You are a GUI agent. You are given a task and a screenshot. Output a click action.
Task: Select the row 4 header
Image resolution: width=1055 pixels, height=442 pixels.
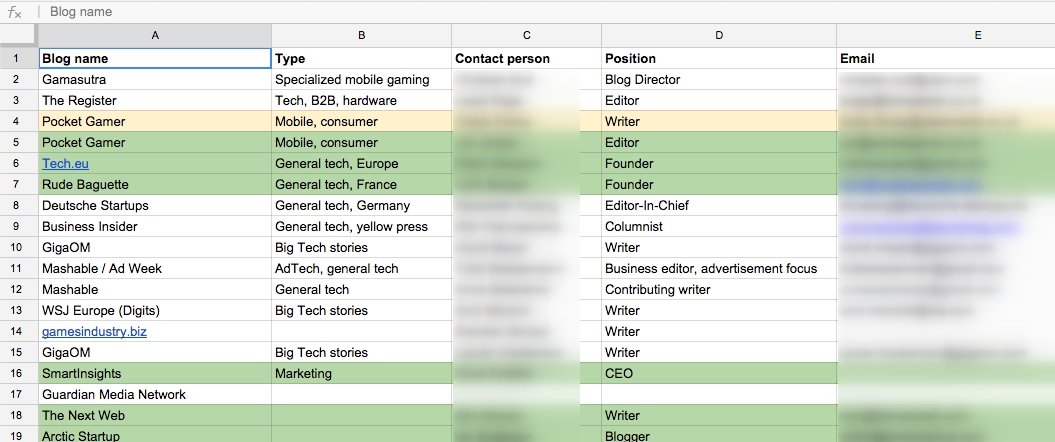pos(19,122)
